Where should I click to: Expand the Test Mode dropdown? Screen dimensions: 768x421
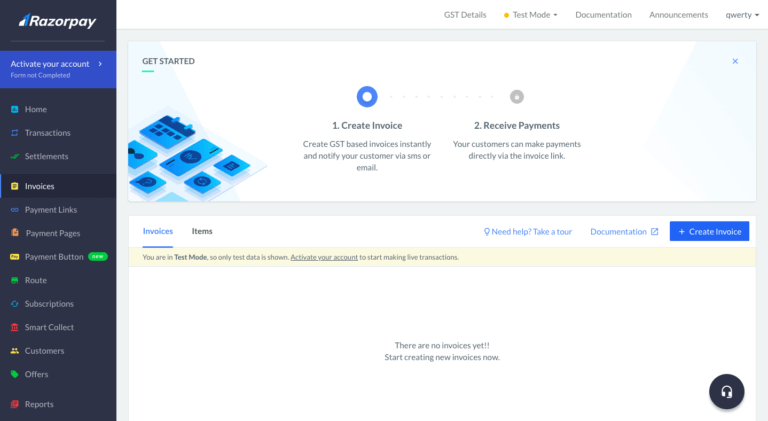[x=531, y=15]
